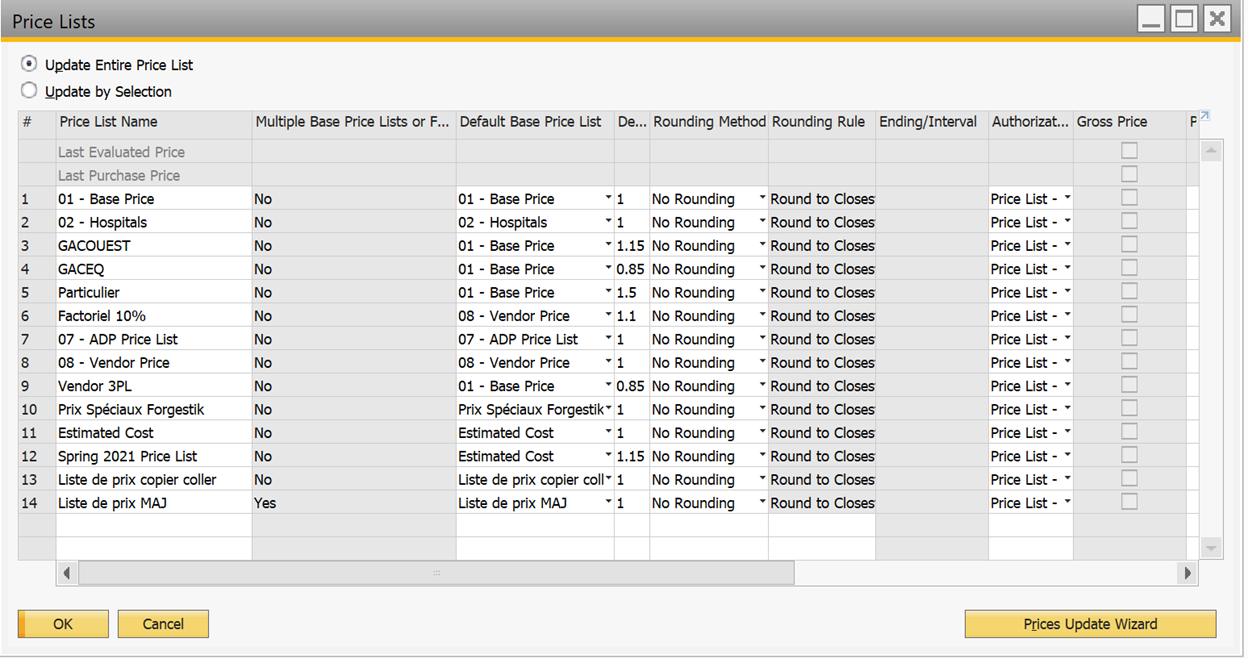The image size is (1248, 659).
Task: Click the Rounding Rule column header
Action: tap(818, 122)
